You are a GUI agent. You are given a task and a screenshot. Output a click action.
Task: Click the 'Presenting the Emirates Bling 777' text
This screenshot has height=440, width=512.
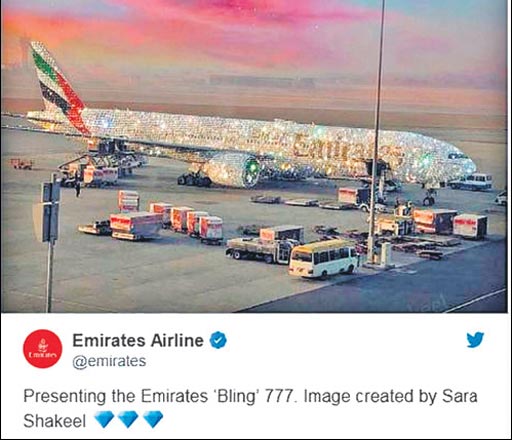(159, 396)
